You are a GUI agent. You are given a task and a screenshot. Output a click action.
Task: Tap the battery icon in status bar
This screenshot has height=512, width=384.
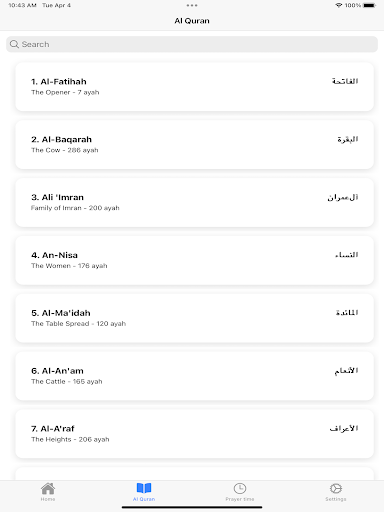(369, 5)
